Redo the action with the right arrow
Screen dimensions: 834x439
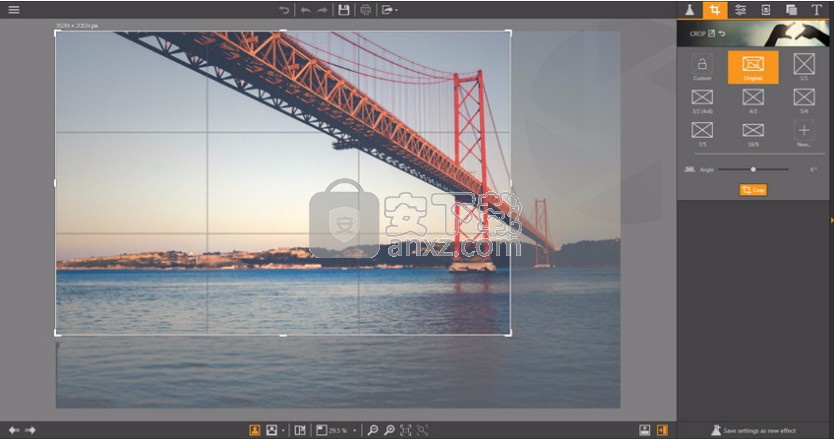tap(322, 10)
